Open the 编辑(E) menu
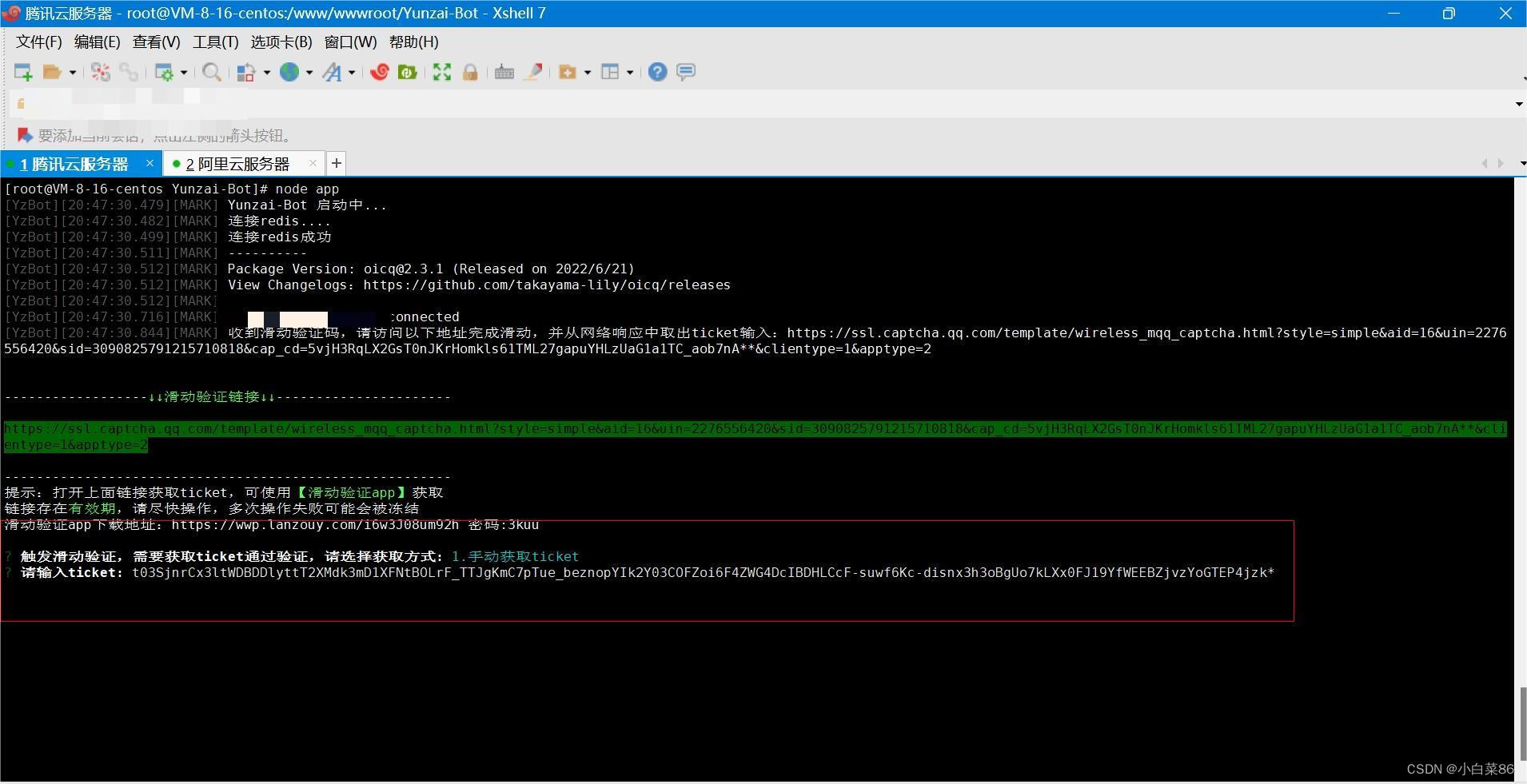Image resolution: width=1527 pixels, height=784 pixels. [97, 42]
